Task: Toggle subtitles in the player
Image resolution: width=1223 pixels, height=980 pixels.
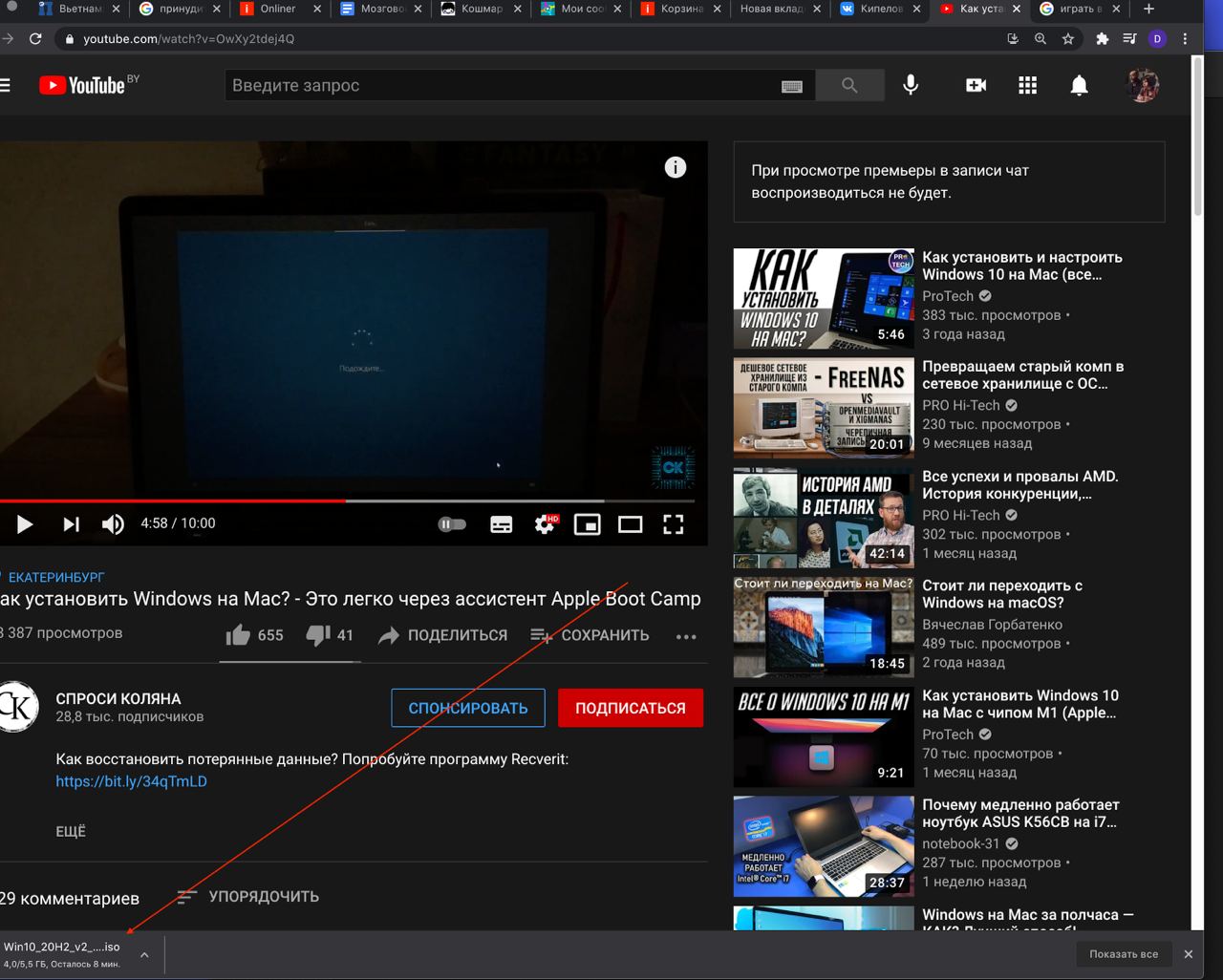Action: pos(502,523)
